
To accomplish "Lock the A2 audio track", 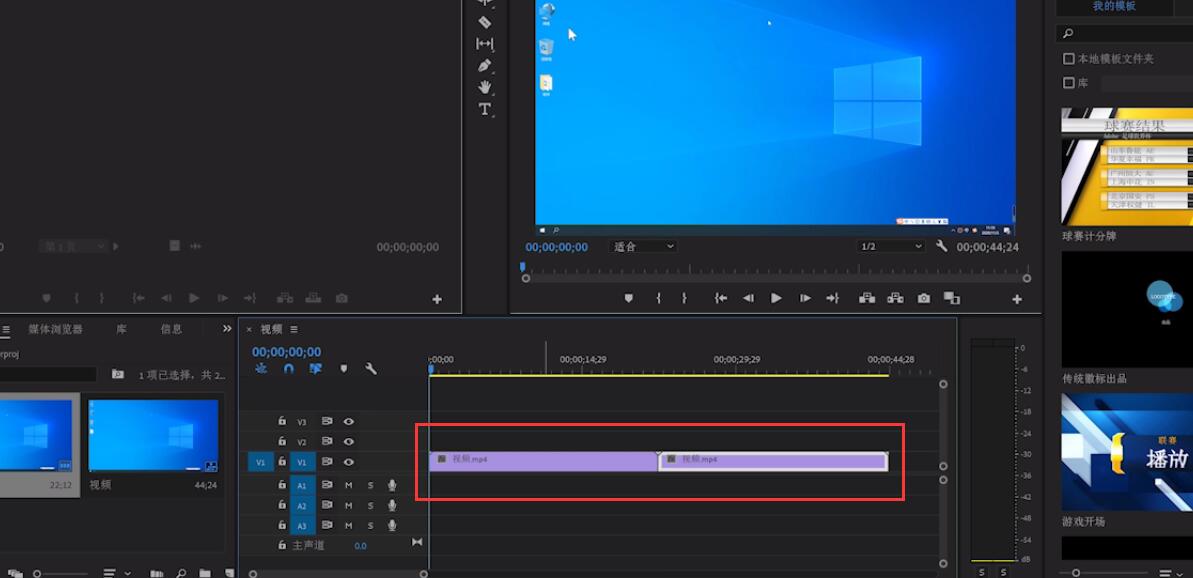I will 282,505.
